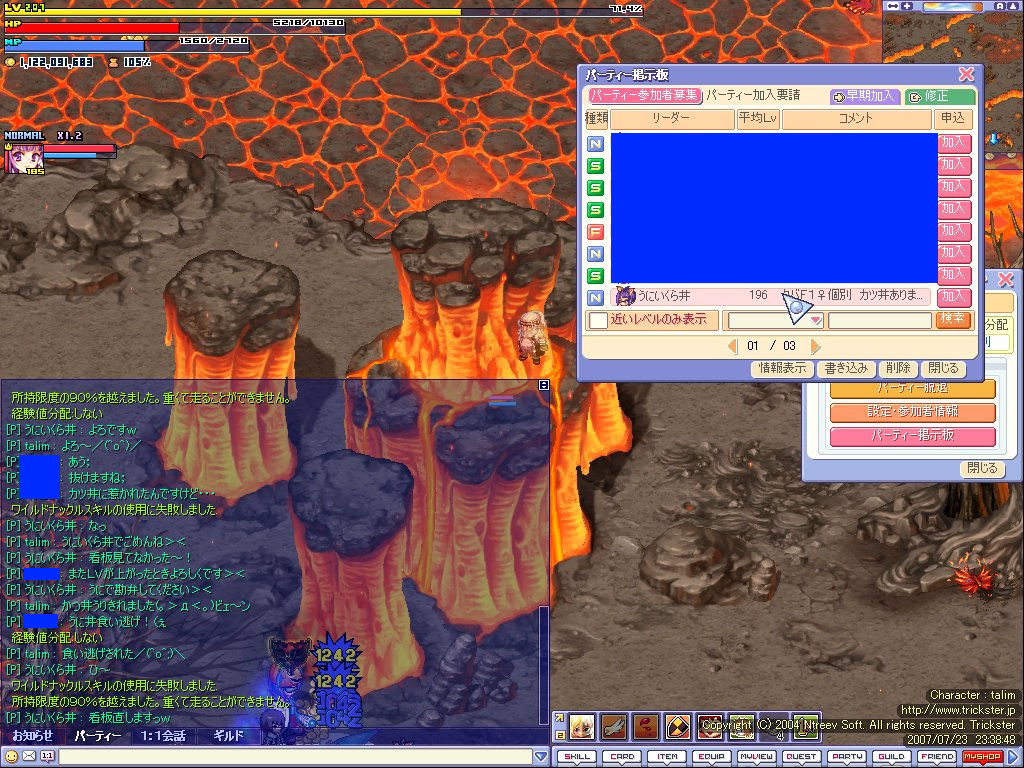This screenshot has width=1024, height=768.
Task: Toggle chat log size button at top-right
Action: (543, 385)
